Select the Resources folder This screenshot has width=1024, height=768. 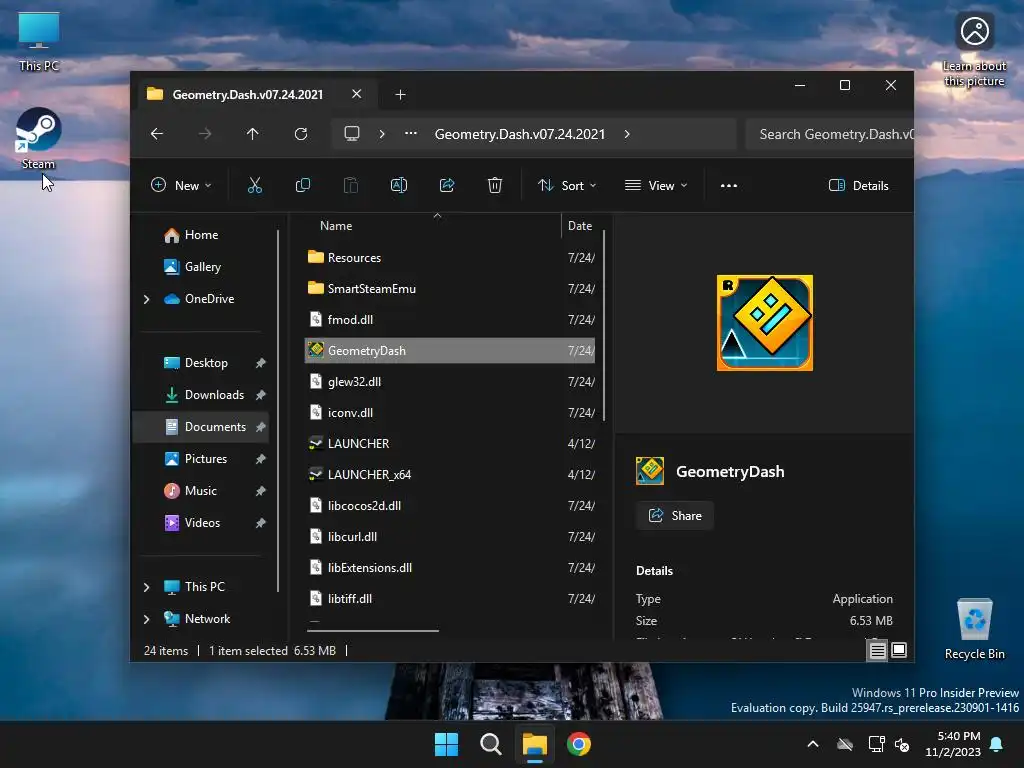pos(450,257)
